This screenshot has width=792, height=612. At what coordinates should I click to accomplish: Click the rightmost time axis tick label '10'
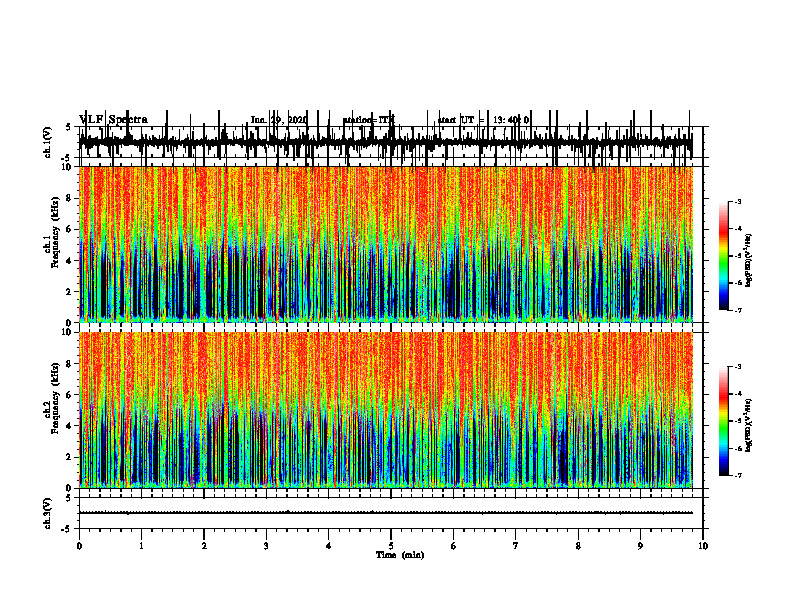pos(703,546)
